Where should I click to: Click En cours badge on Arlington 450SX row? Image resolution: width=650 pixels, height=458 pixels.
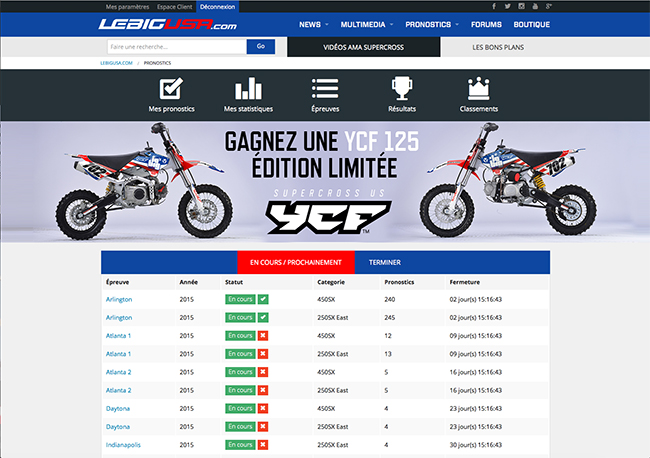pos(240,299)
